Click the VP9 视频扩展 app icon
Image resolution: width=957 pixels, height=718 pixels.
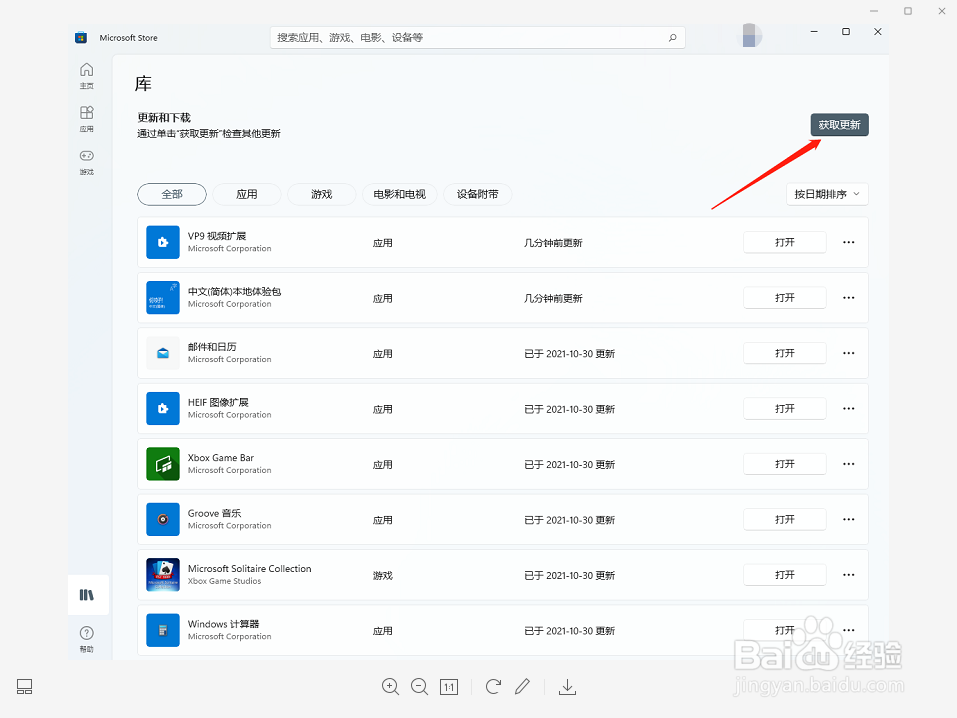(x=163, y=242)
